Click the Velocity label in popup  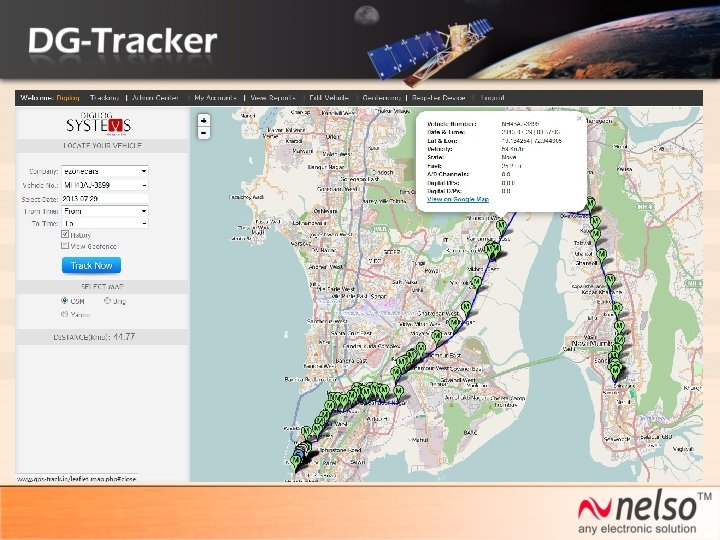pos(439,149)
